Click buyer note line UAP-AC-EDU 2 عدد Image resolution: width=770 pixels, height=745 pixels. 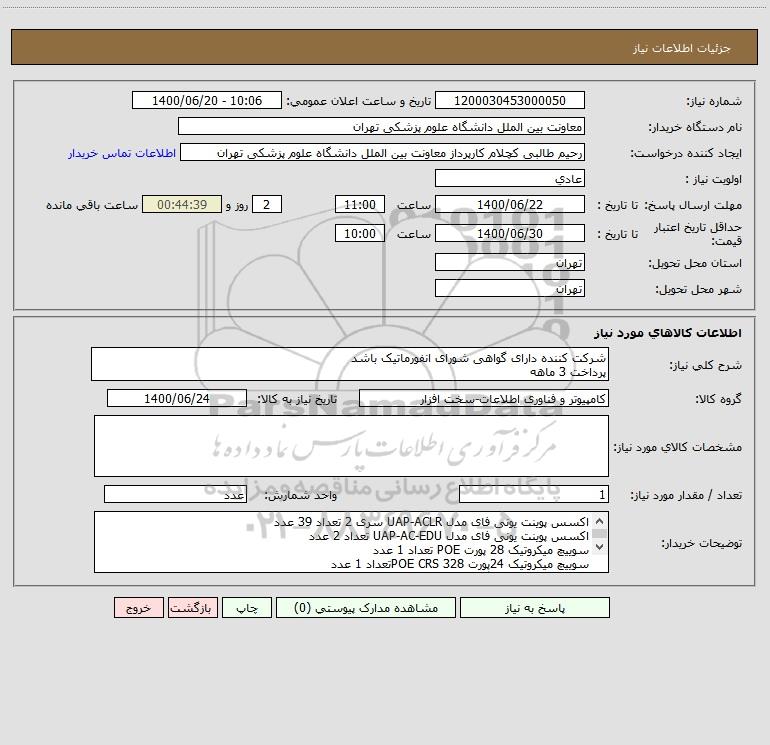coord(449,536)
